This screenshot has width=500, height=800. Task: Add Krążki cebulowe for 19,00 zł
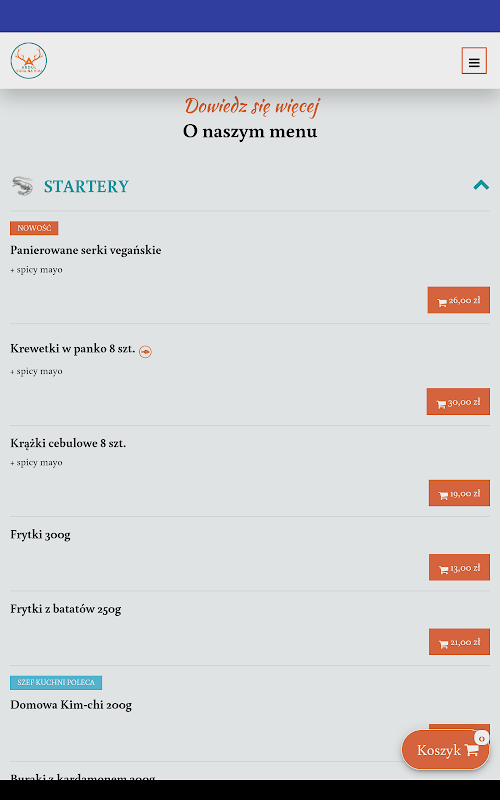pos(459,493)
